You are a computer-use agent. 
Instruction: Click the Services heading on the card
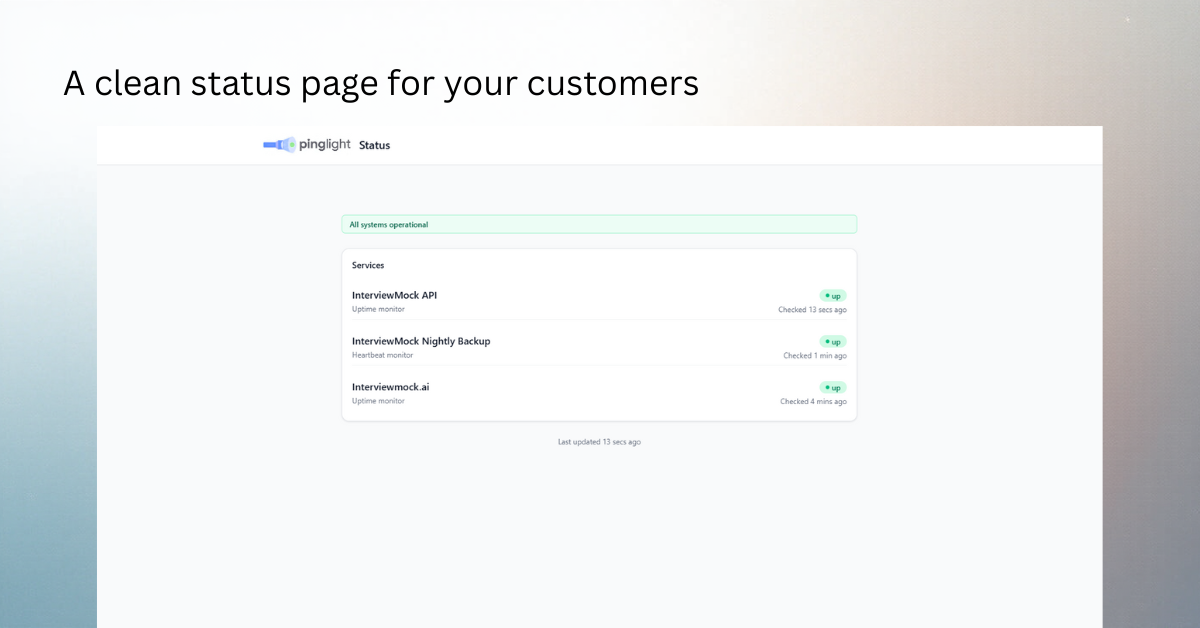pyautogui.click(x=368, y=265)
